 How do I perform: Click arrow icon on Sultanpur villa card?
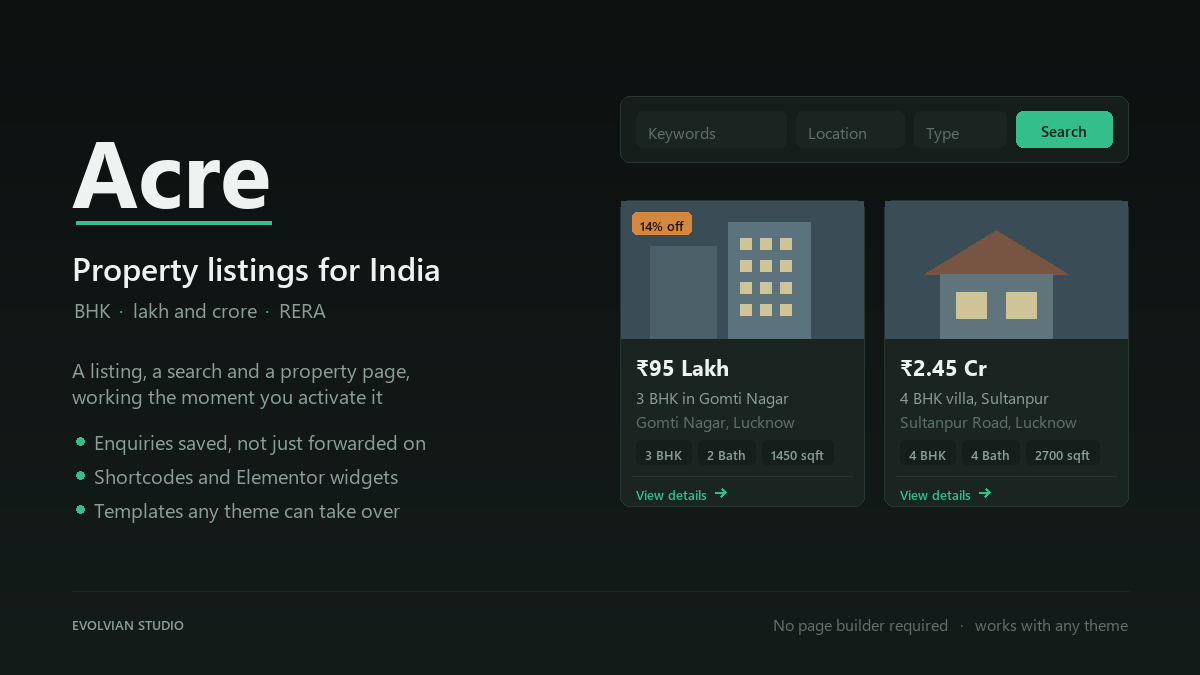tap(985, 493)
